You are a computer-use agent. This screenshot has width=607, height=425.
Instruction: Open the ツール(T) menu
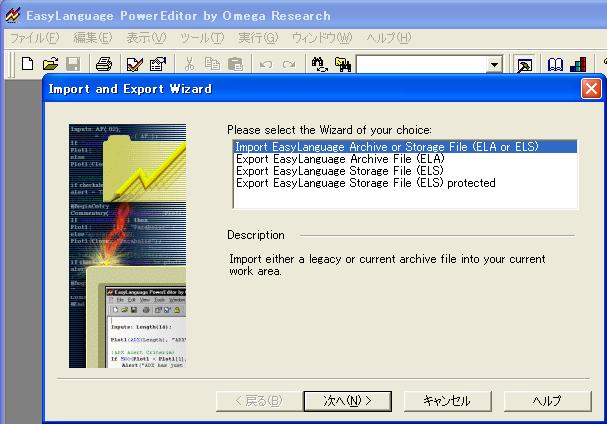point(202,38)
